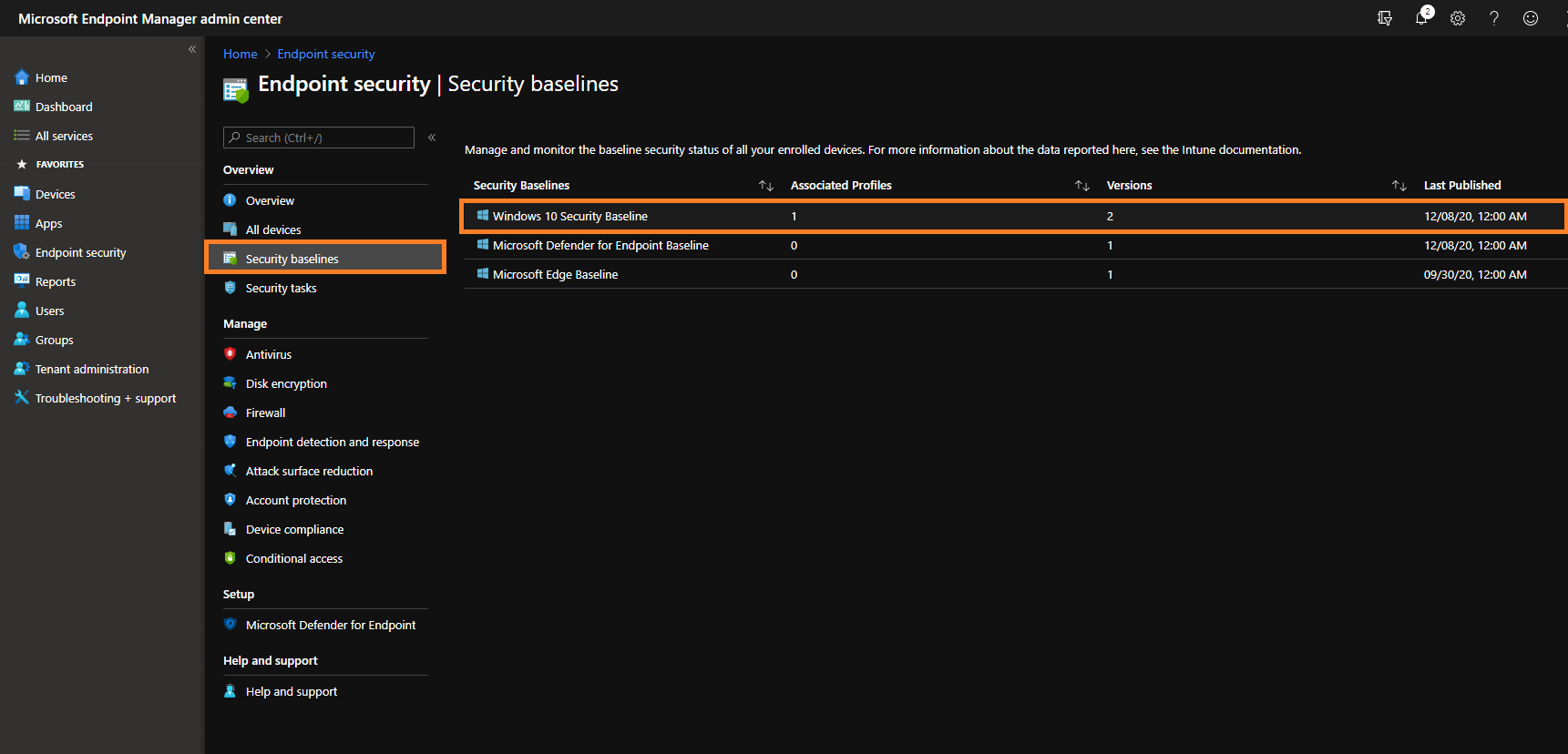Click the Devices icon in favorites
Image resolution: width=1568 pixels, height=754 pixels.
click(x=22, y=194)
